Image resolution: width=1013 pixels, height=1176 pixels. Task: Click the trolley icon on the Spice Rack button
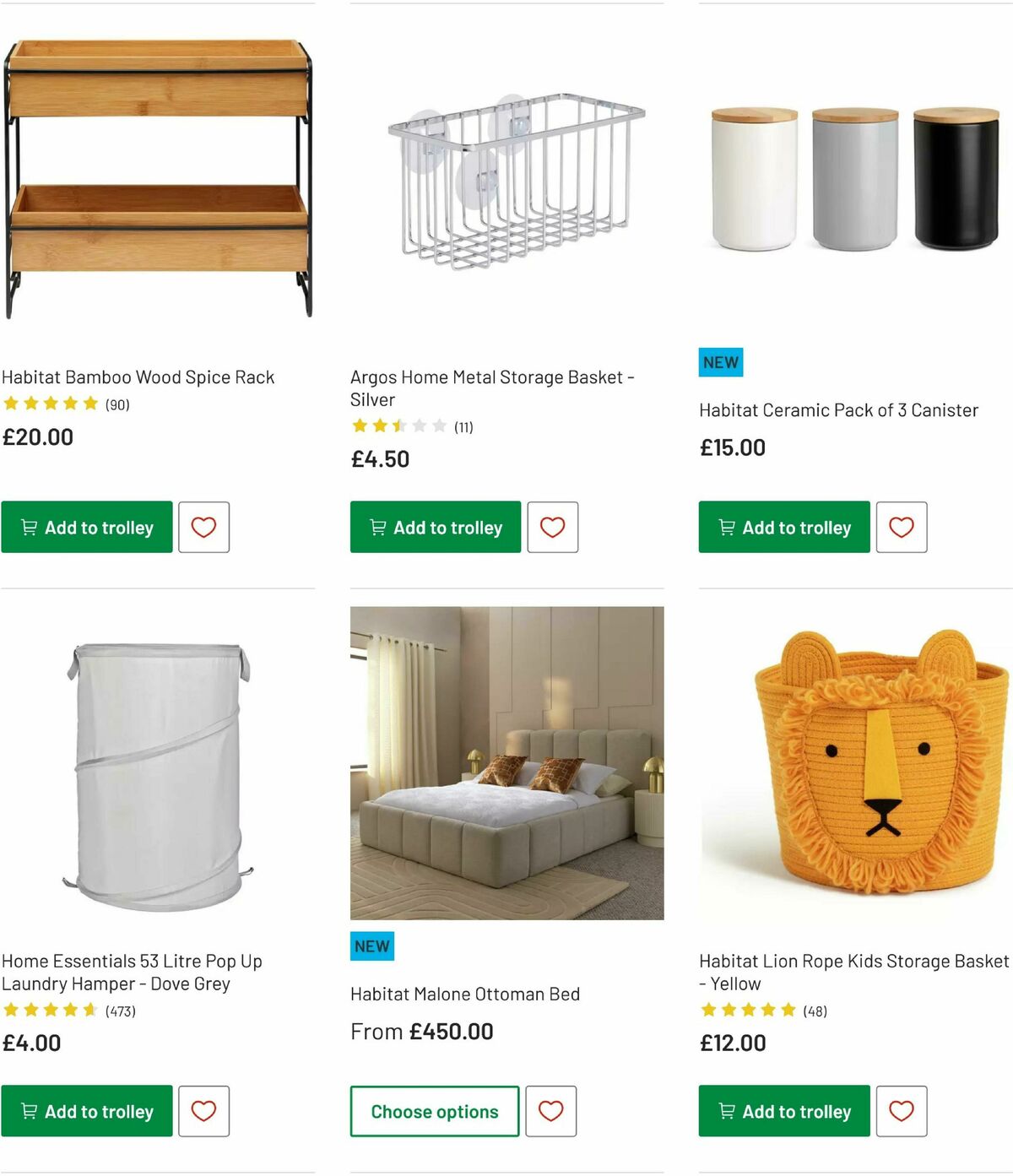point(30,527)
